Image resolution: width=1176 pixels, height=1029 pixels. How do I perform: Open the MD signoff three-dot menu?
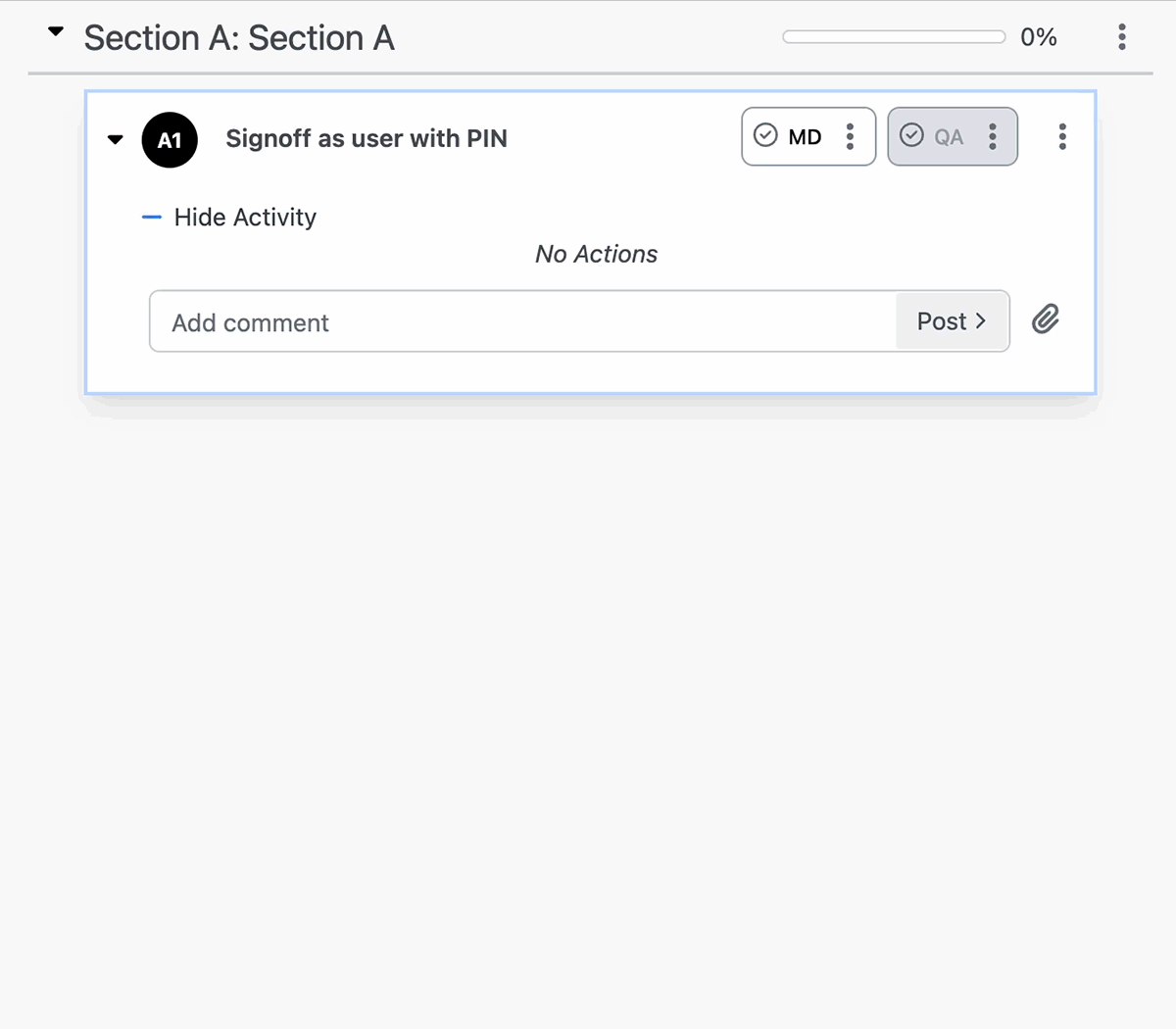click(850, 136)
